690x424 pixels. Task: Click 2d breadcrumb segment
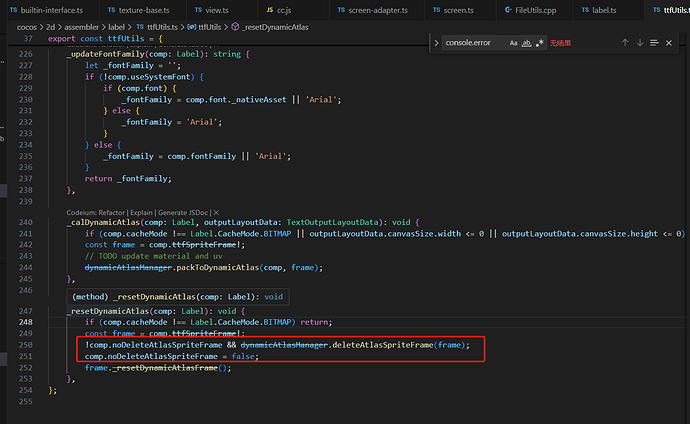51,27
